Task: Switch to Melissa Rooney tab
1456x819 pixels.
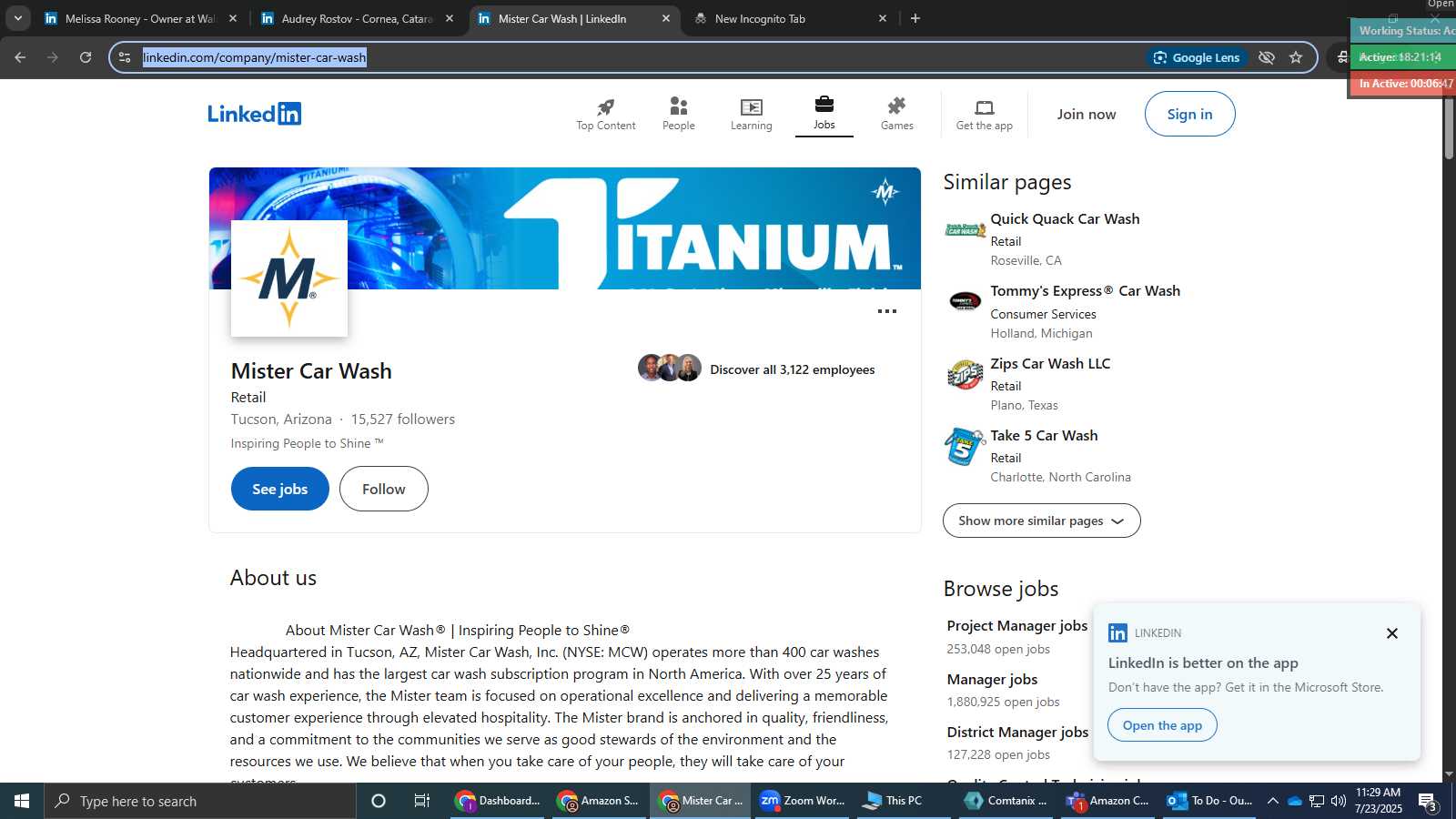Action: tap(139, 18)
